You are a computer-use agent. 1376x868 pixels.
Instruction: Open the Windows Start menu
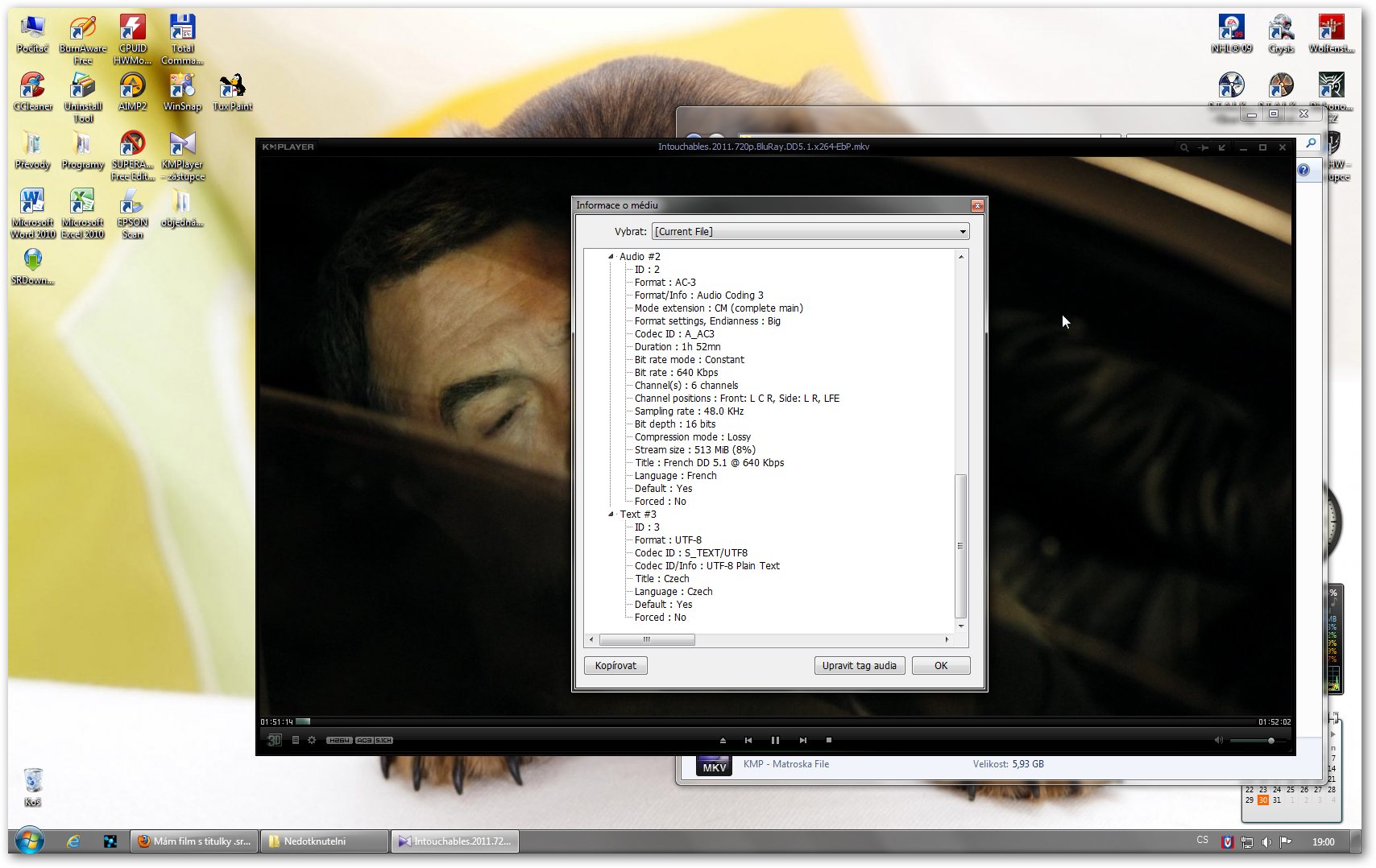click(30, 841)
